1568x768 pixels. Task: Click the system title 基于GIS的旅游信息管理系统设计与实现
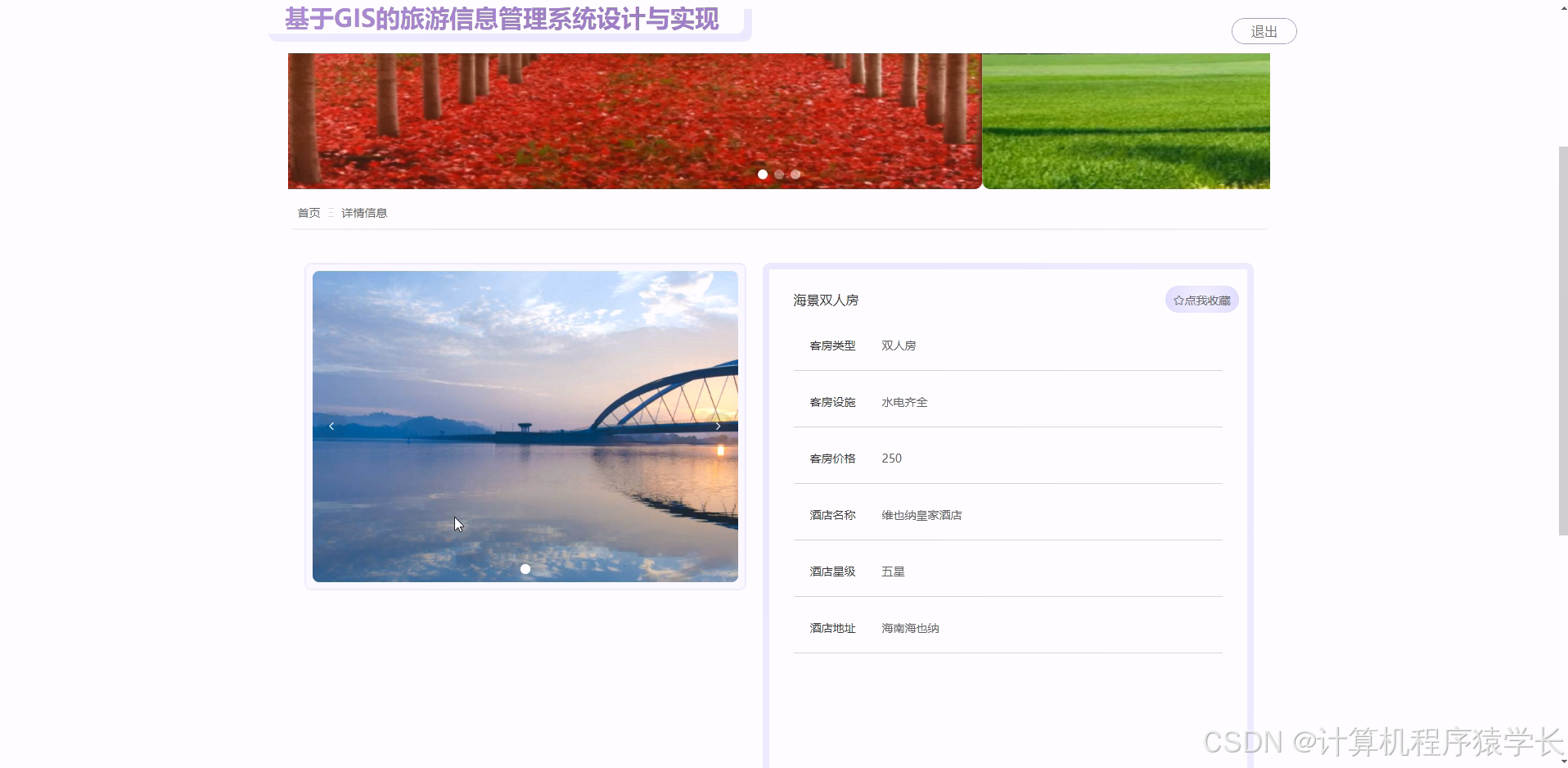[x=502, y=20]
